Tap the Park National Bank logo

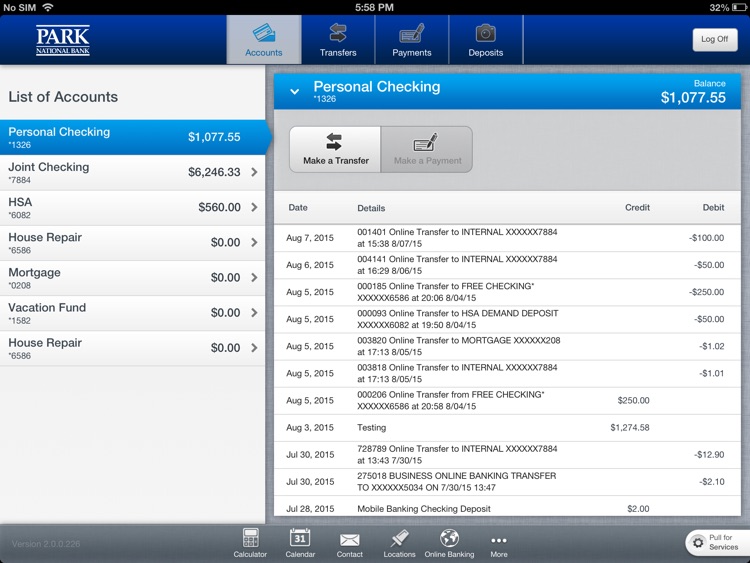[x=63, y=40]
